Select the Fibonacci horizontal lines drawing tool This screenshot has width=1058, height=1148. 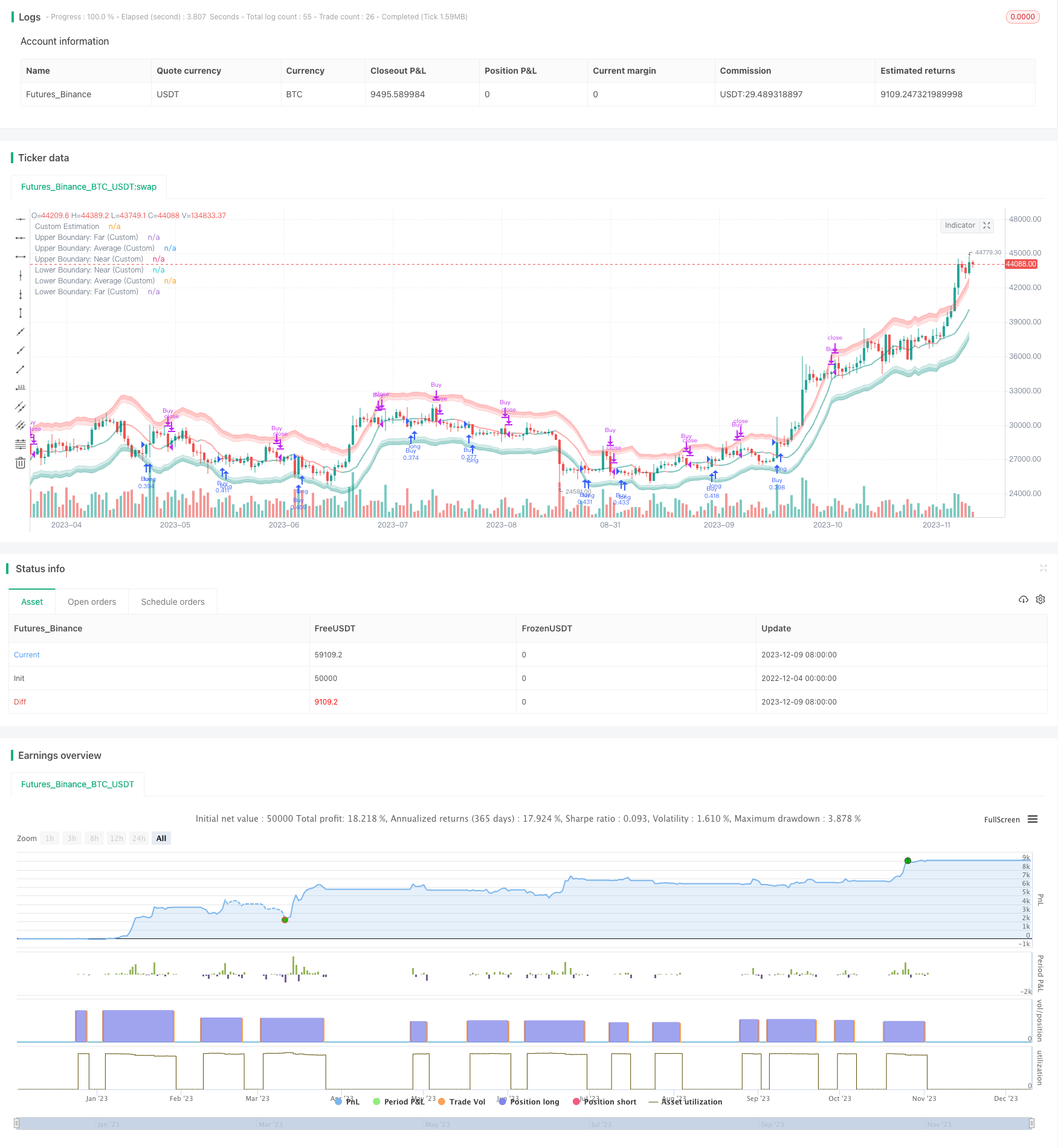point(21,444)
